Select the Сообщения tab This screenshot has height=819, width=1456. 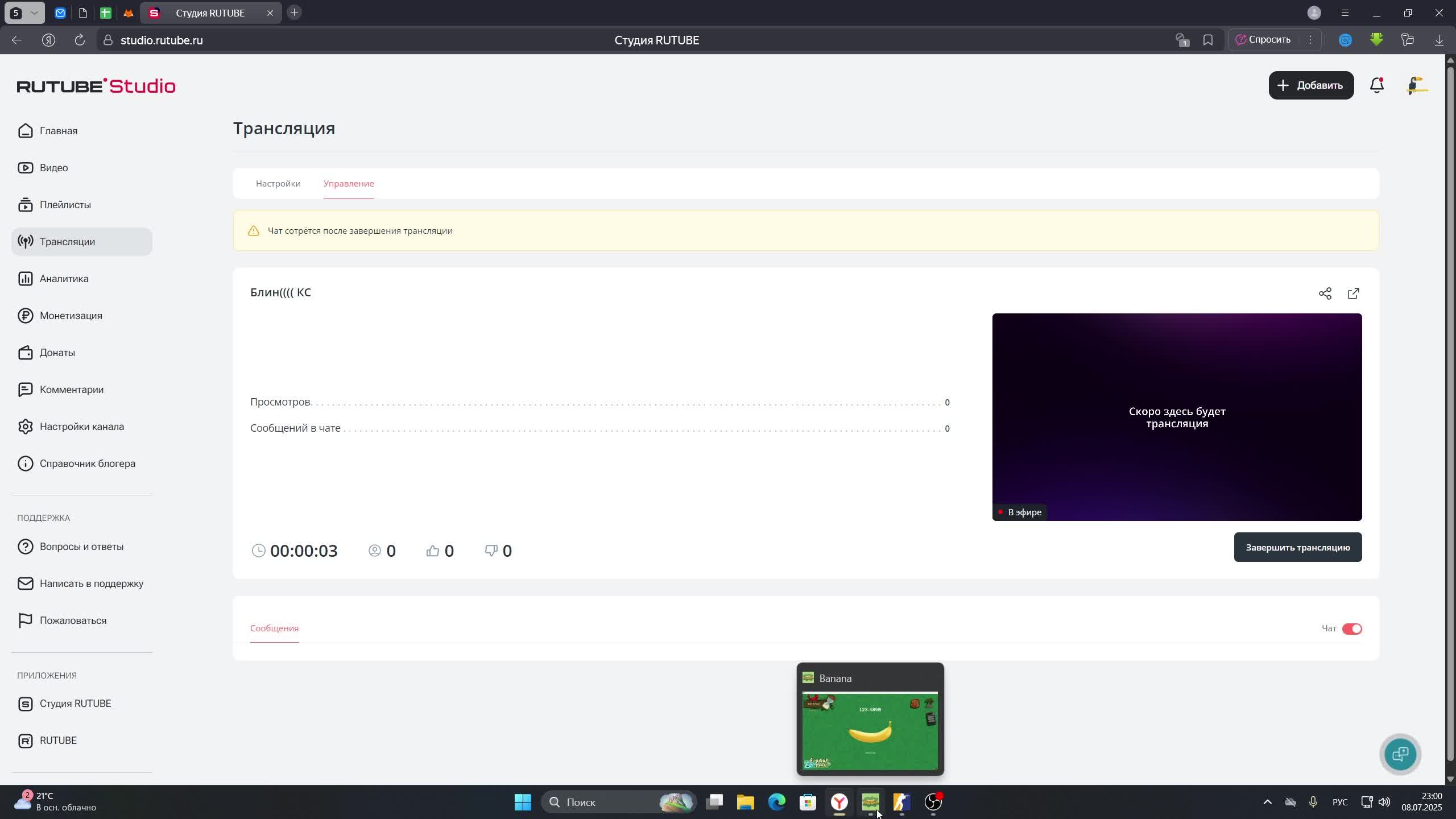(274, 628)
